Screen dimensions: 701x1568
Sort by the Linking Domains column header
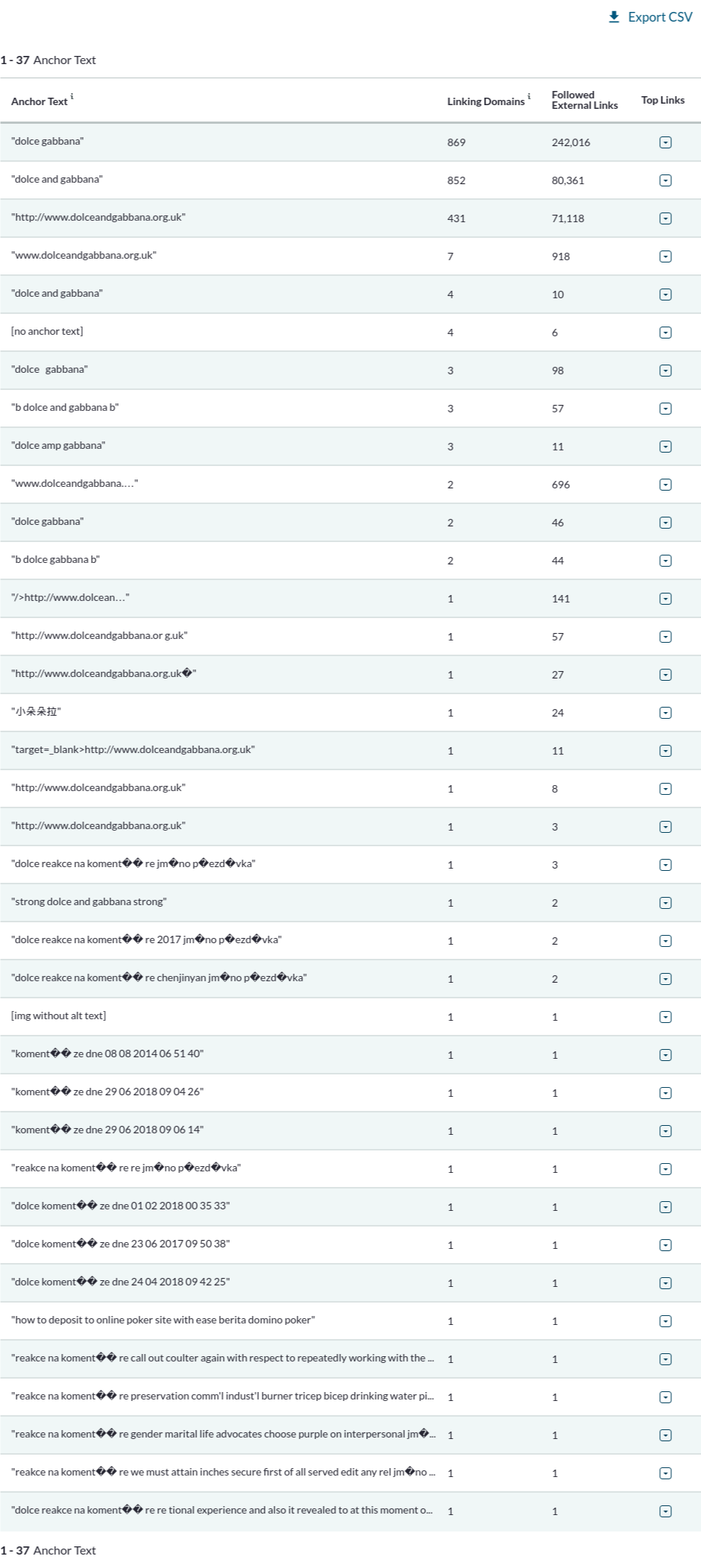click(x=485, y=101)
